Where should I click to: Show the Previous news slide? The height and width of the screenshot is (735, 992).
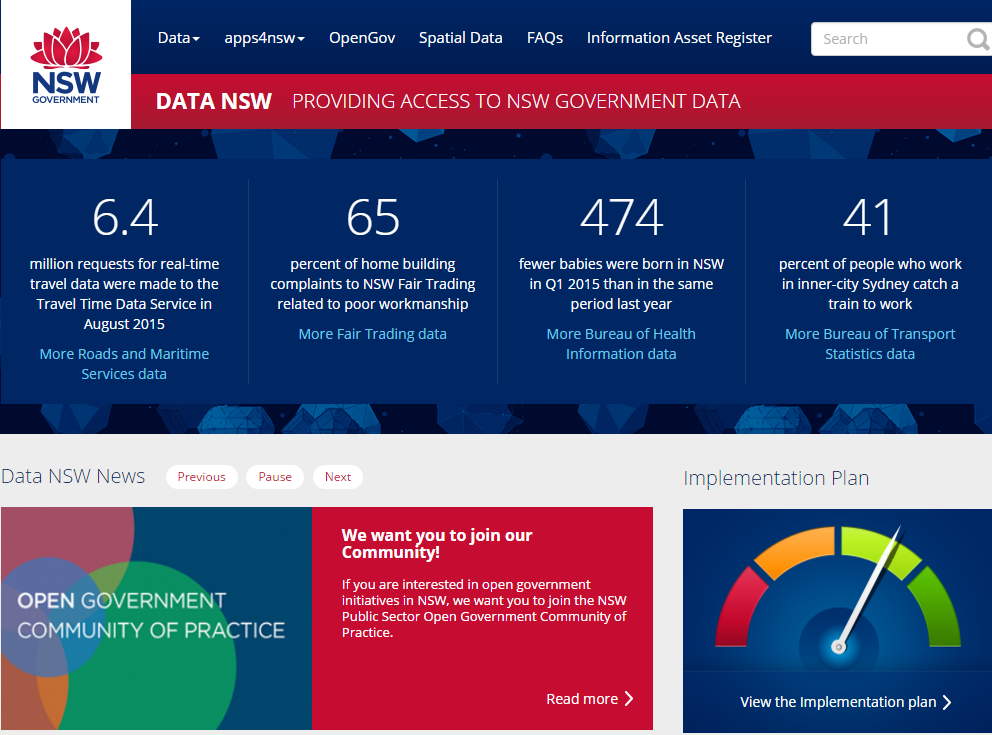point(201,477)
